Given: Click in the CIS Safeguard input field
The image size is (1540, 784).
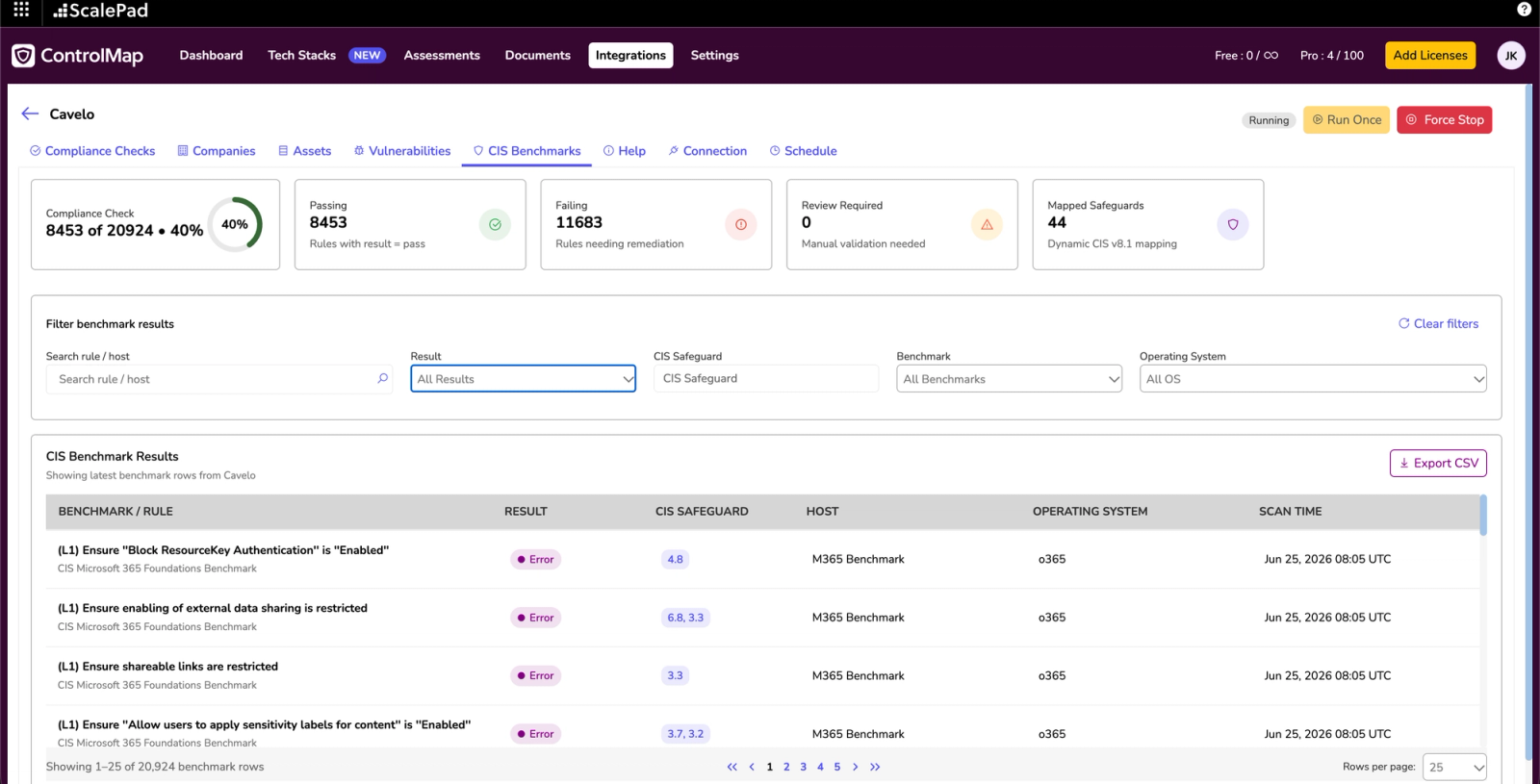Looking at the screenshot, I should pos(766,378).
